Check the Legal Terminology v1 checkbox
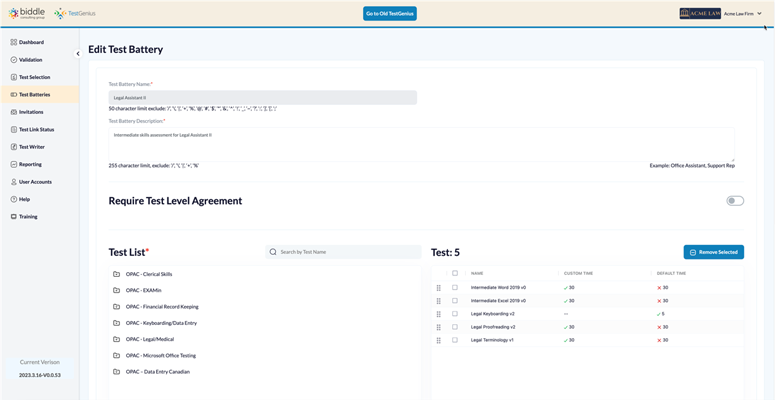The height and width of the screenshot is (400, 775). [x=455, y=340]
